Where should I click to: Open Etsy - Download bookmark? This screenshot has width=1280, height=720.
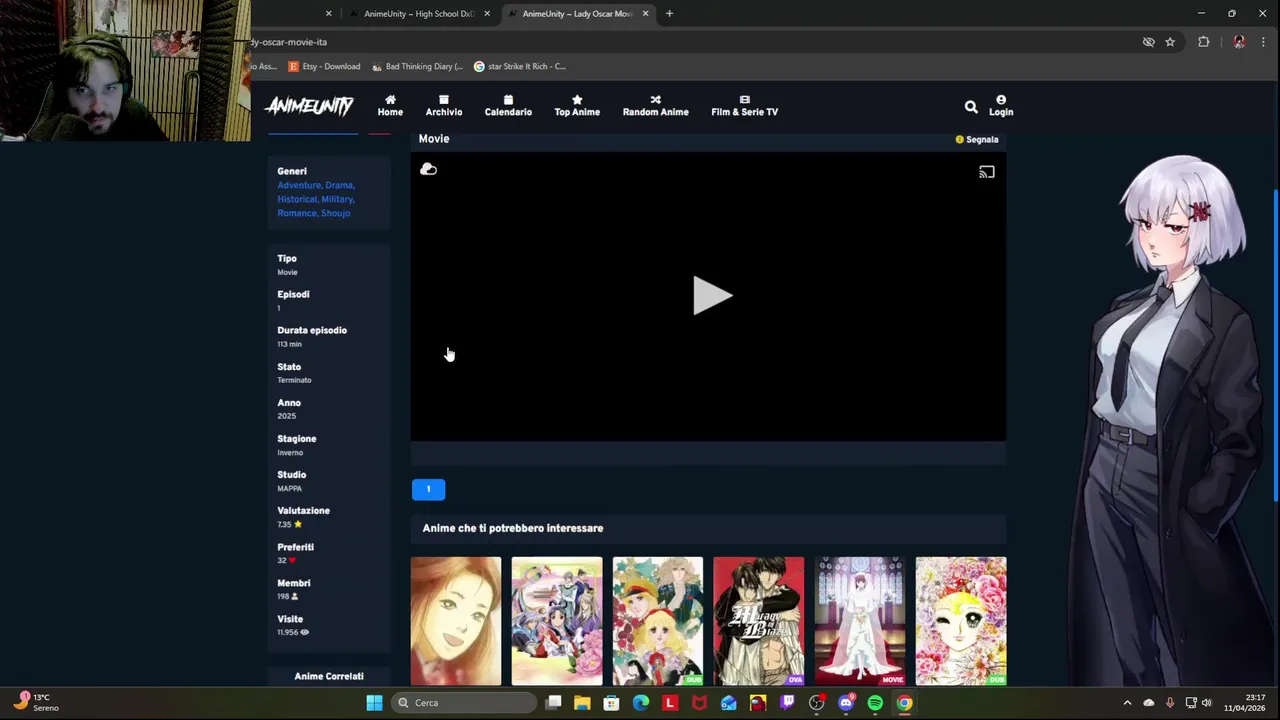[x=324, y=66]
